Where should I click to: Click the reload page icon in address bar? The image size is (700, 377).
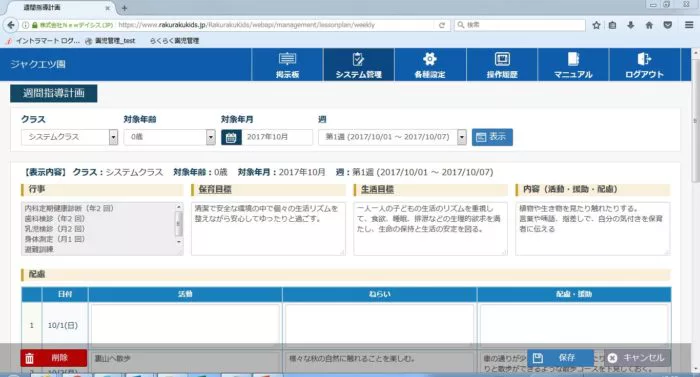pyautogui.click(x=442, y=25)
